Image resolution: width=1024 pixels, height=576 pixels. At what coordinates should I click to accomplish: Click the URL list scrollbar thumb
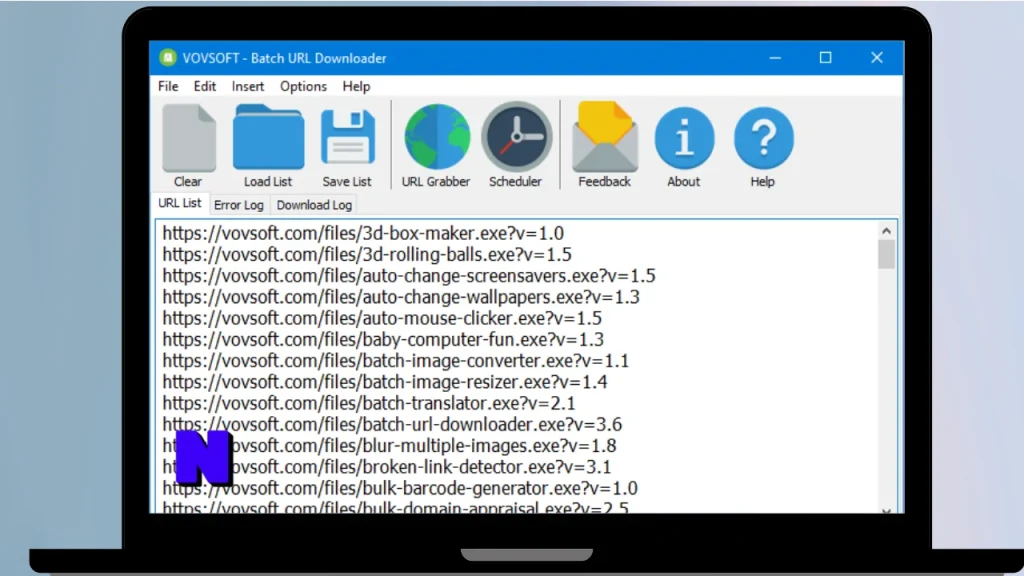(x=886, y=255)
